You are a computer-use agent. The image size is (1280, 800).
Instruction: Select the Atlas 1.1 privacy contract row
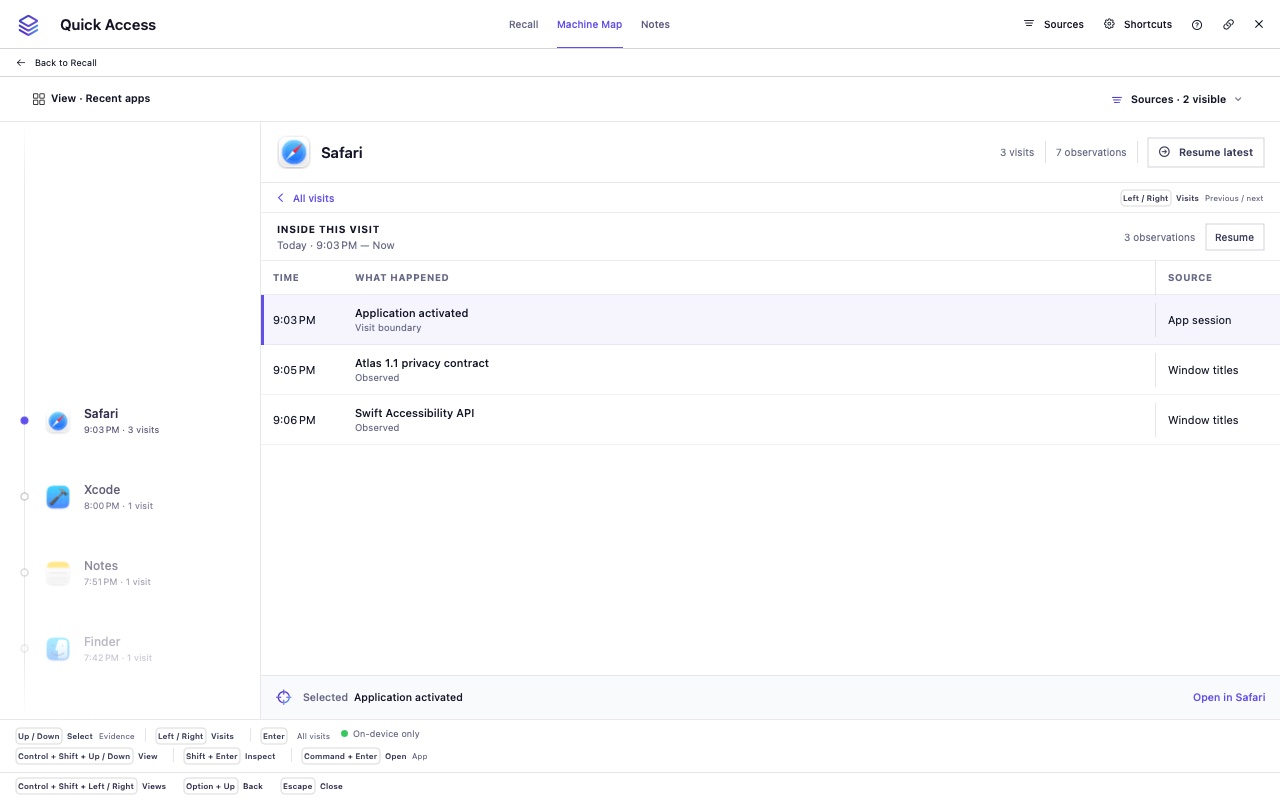click(x=770, y=370)
